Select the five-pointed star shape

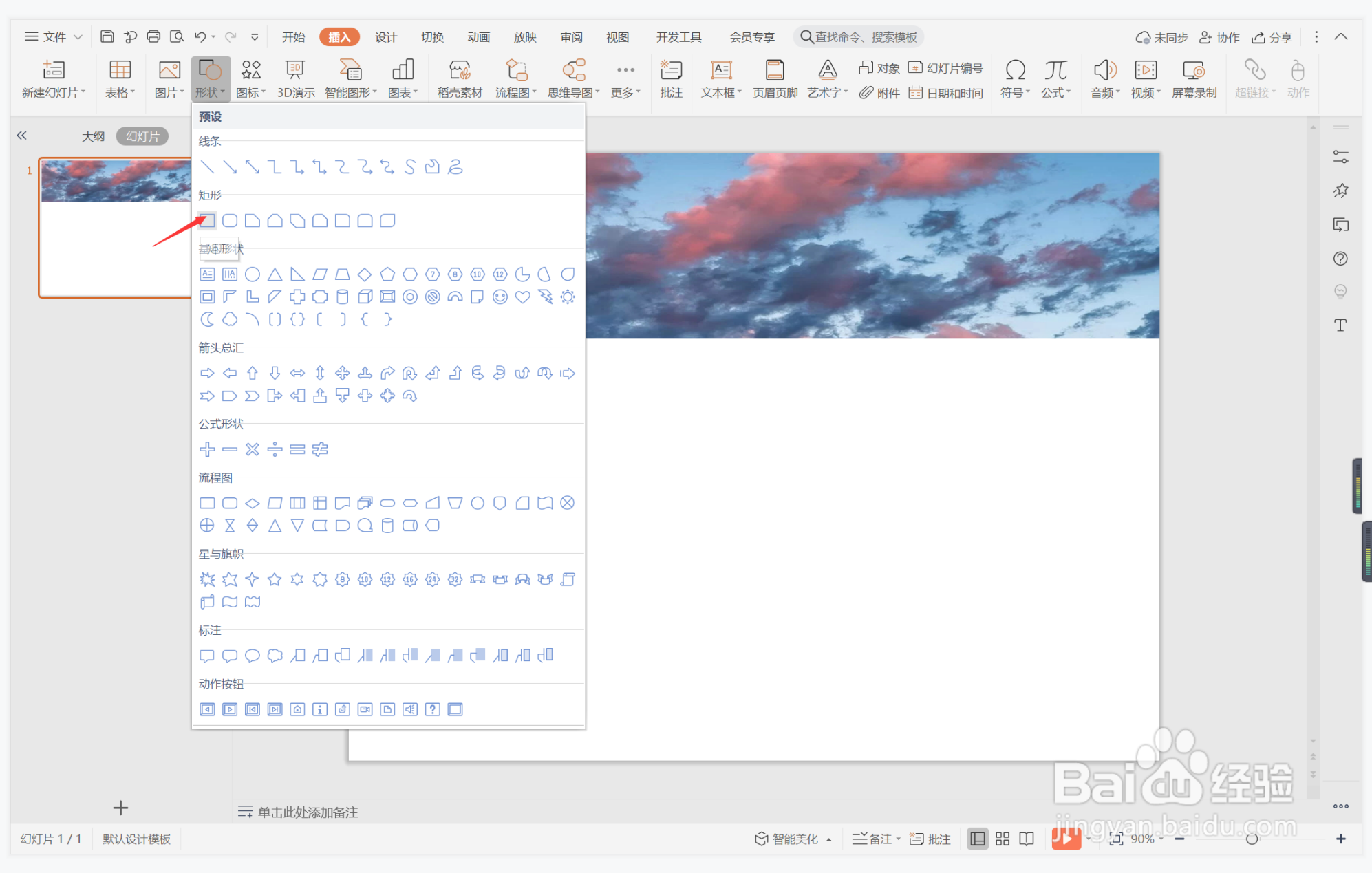275,579
